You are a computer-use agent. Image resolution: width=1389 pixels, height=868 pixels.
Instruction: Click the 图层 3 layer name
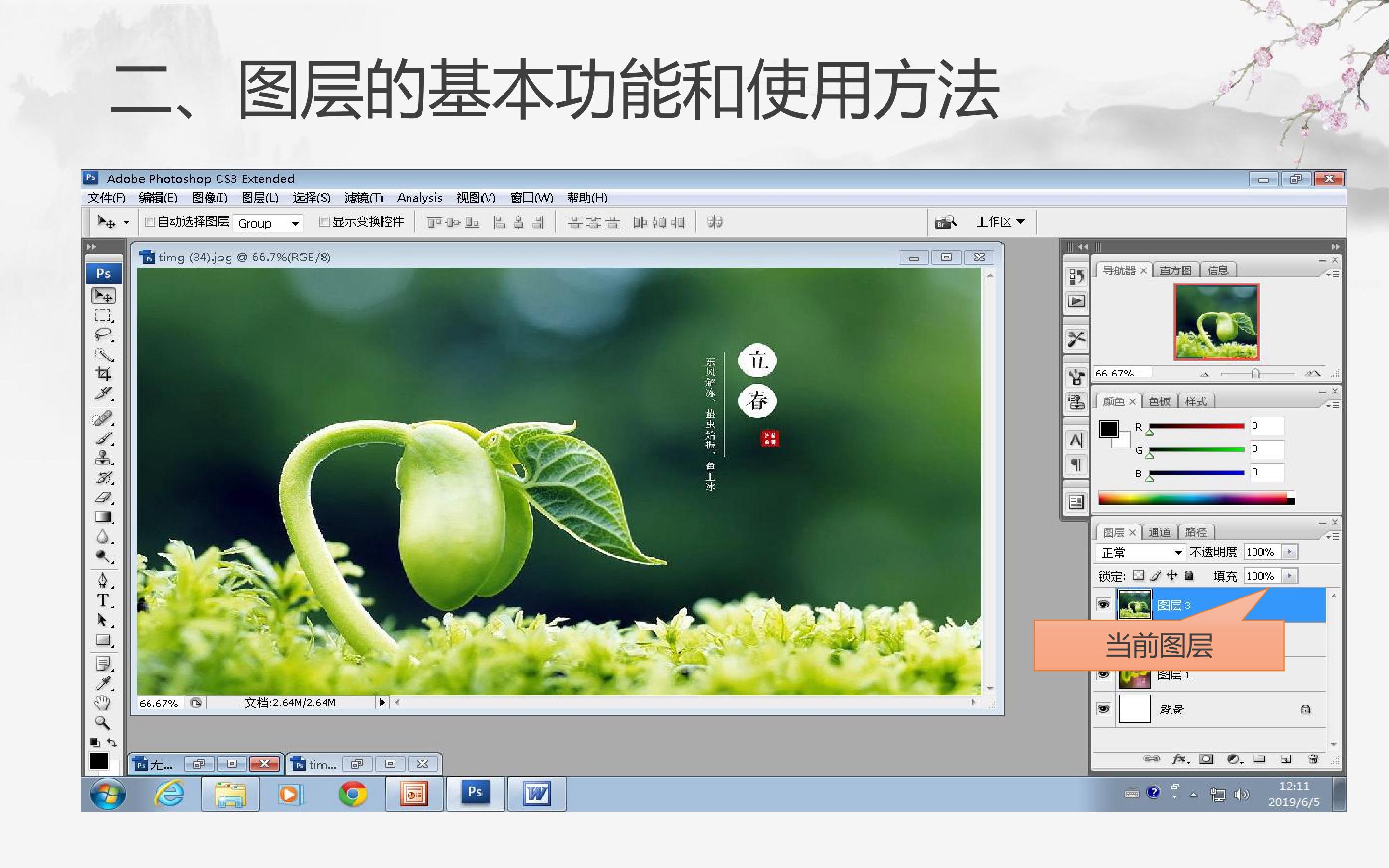tap(1174, 605)
